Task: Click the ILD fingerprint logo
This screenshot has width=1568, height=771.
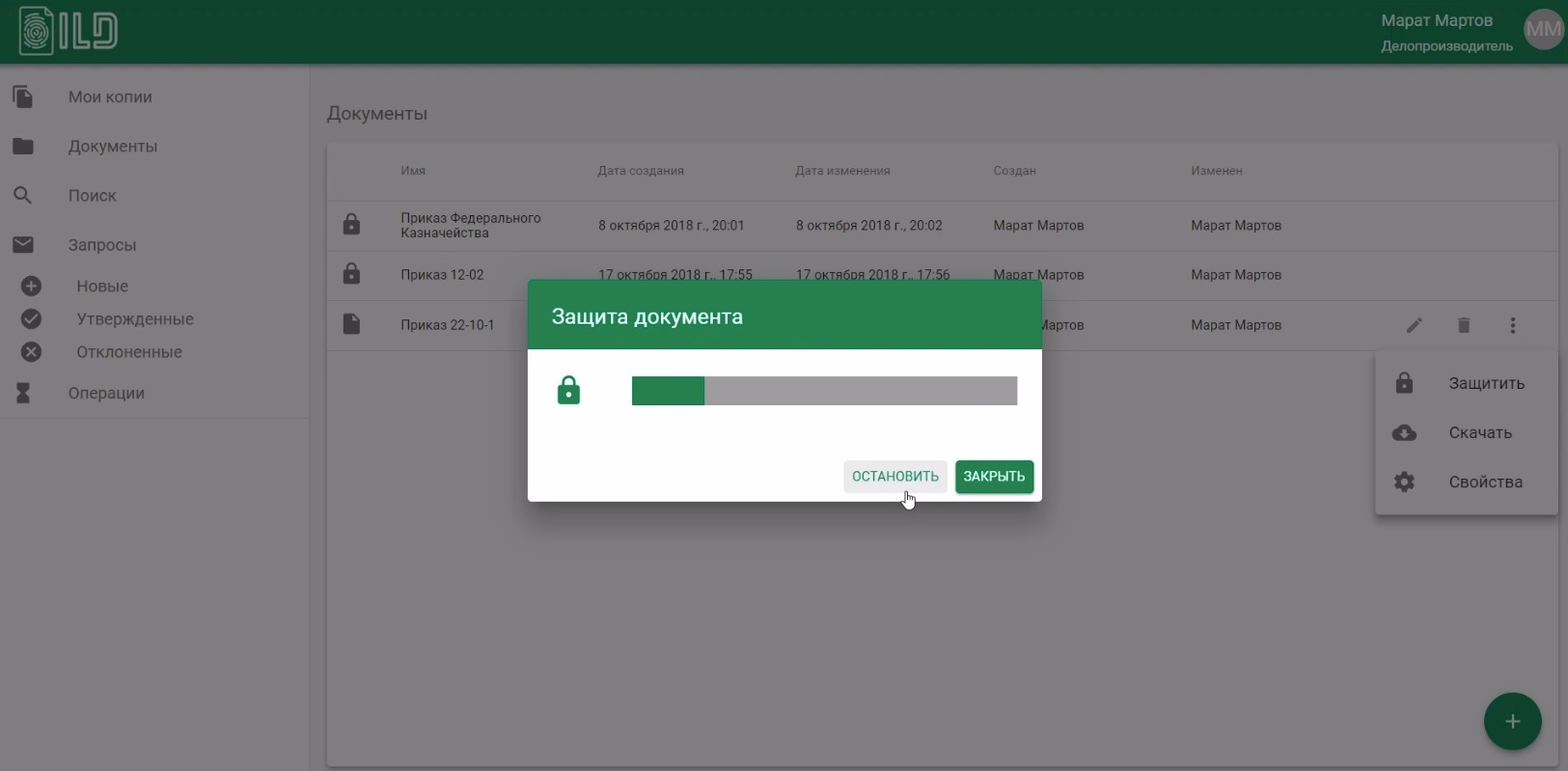Action: (x=69, y=31)
